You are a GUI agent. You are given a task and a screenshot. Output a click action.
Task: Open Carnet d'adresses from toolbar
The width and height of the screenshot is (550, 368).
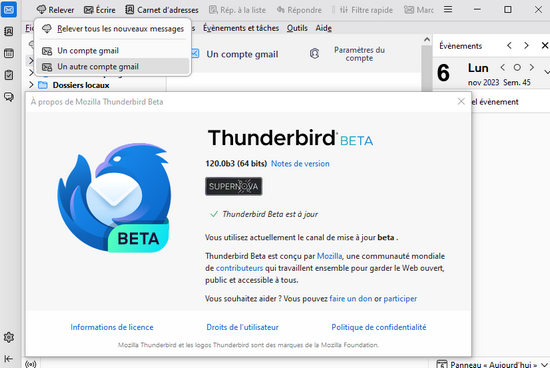click(162, 10)
